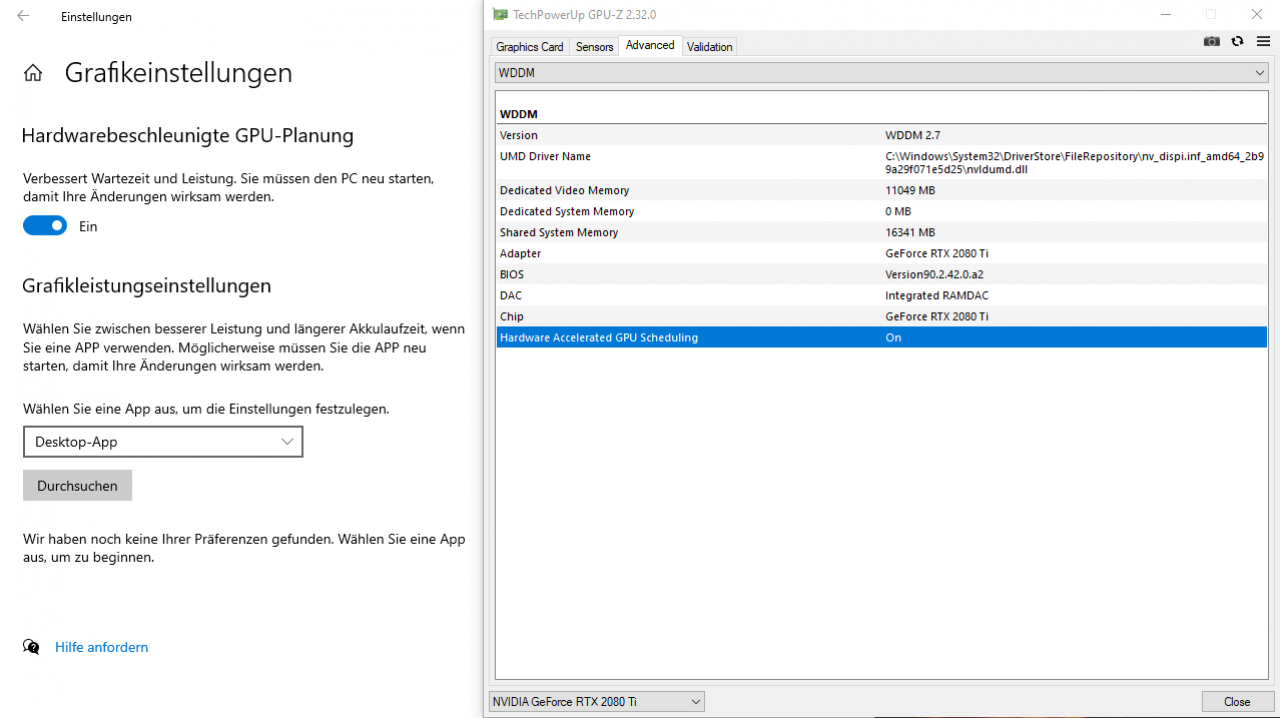Switch to Sensors tab
The height and width of the screenshot is (718, 1280).
click(x=594, y=47)
